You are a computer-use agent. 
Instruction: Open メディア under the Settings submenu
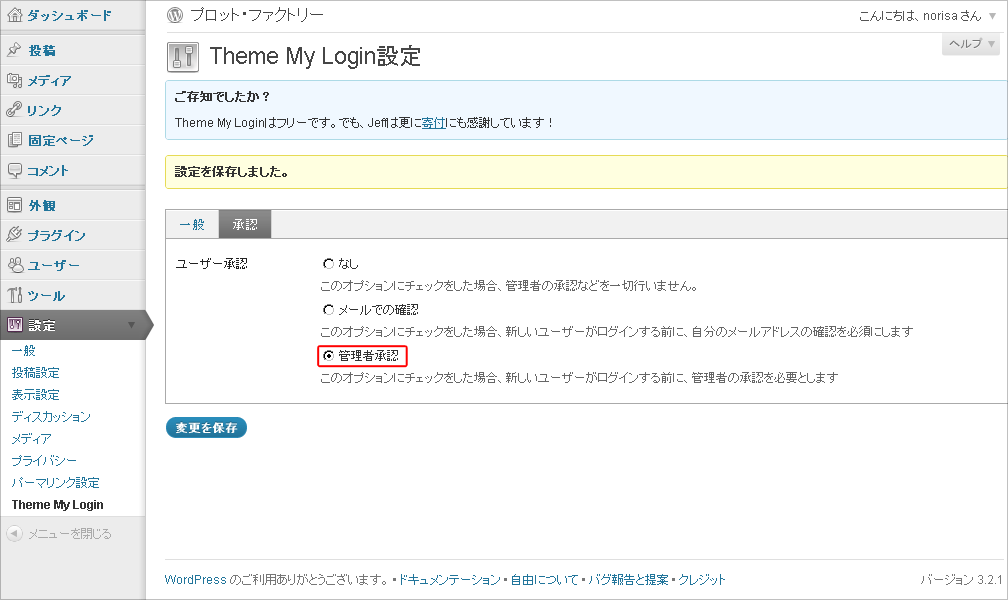coord(31,439)
